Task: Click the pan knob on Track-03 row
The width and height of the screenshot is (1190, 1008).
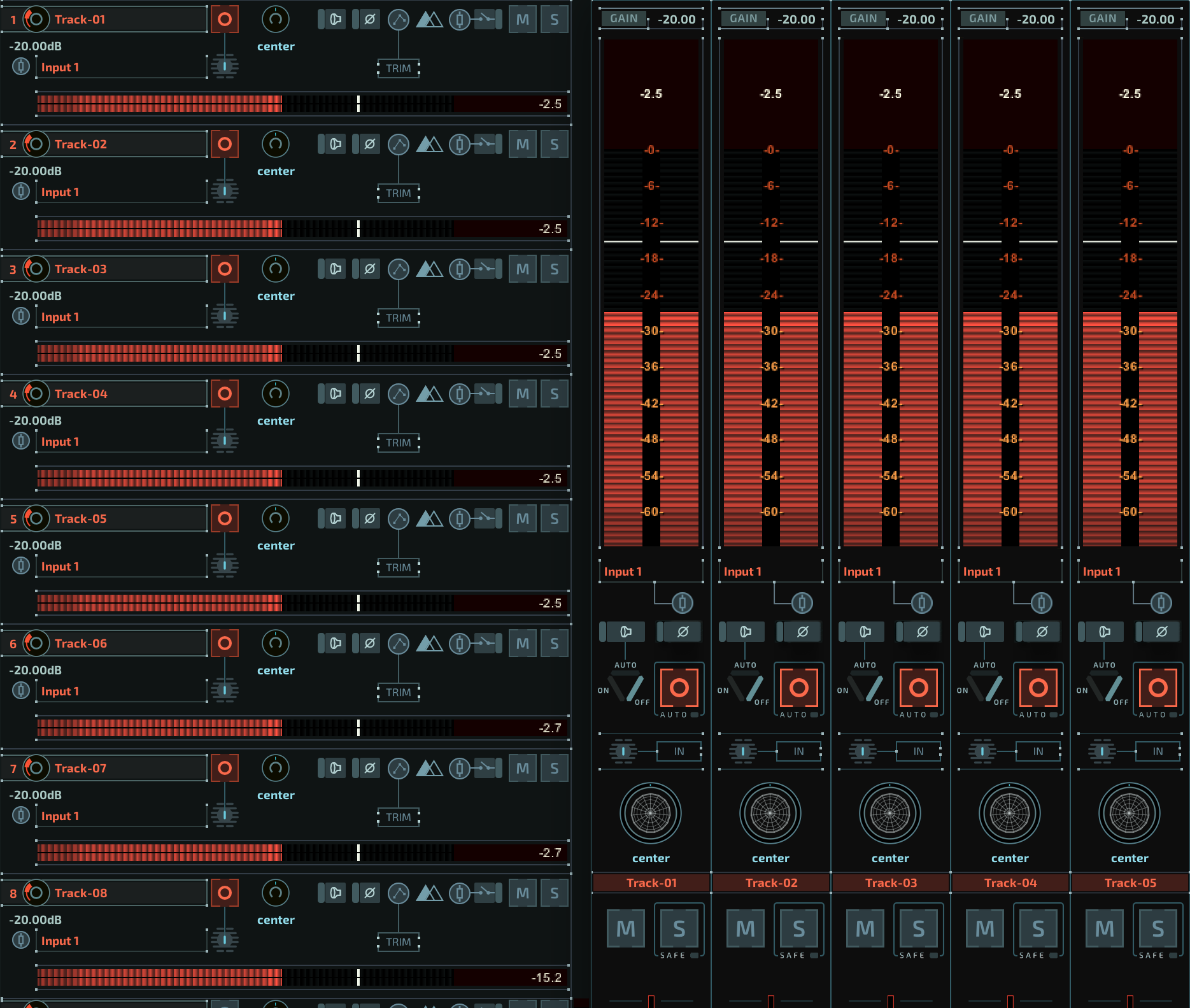Action: coord(276,269)
